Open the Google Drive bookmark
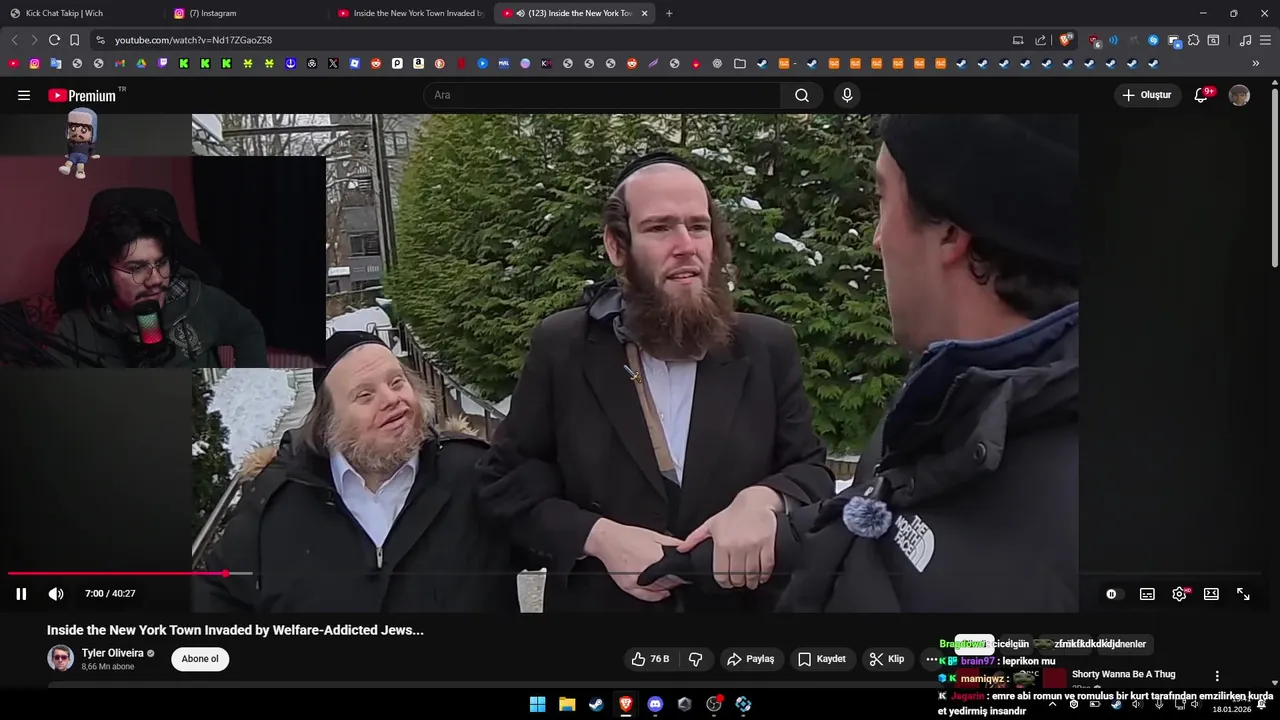 tap(141, 63)
